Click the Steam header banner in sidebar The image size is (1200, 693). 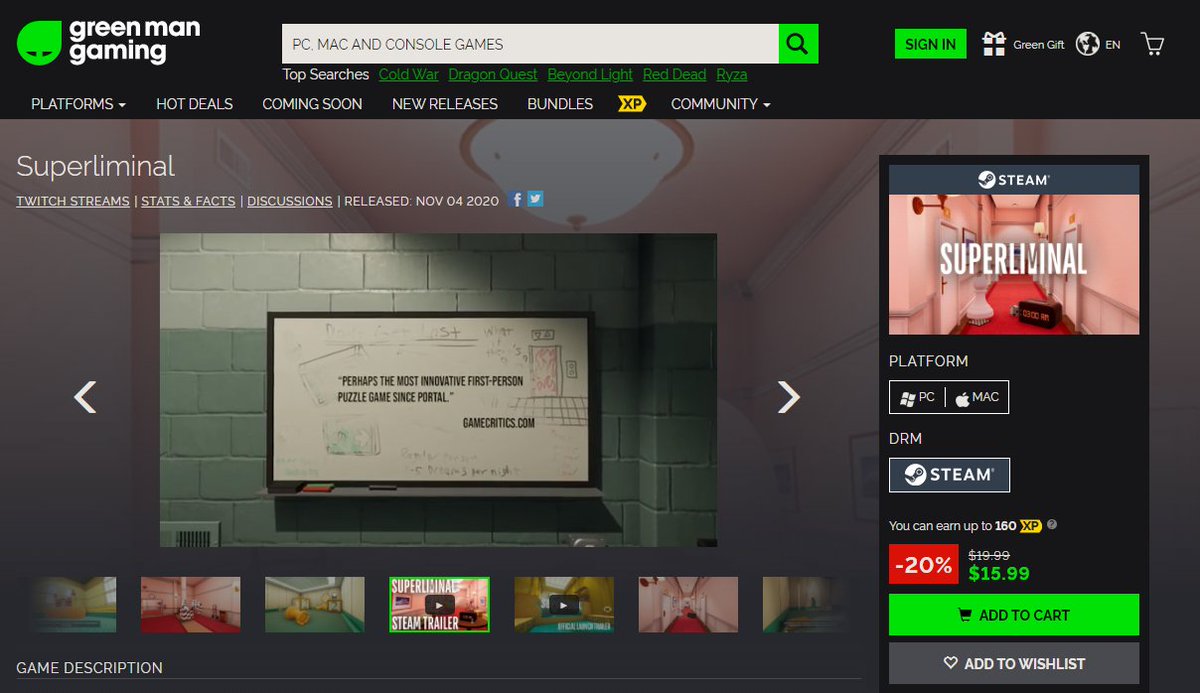coord(1014,180)
